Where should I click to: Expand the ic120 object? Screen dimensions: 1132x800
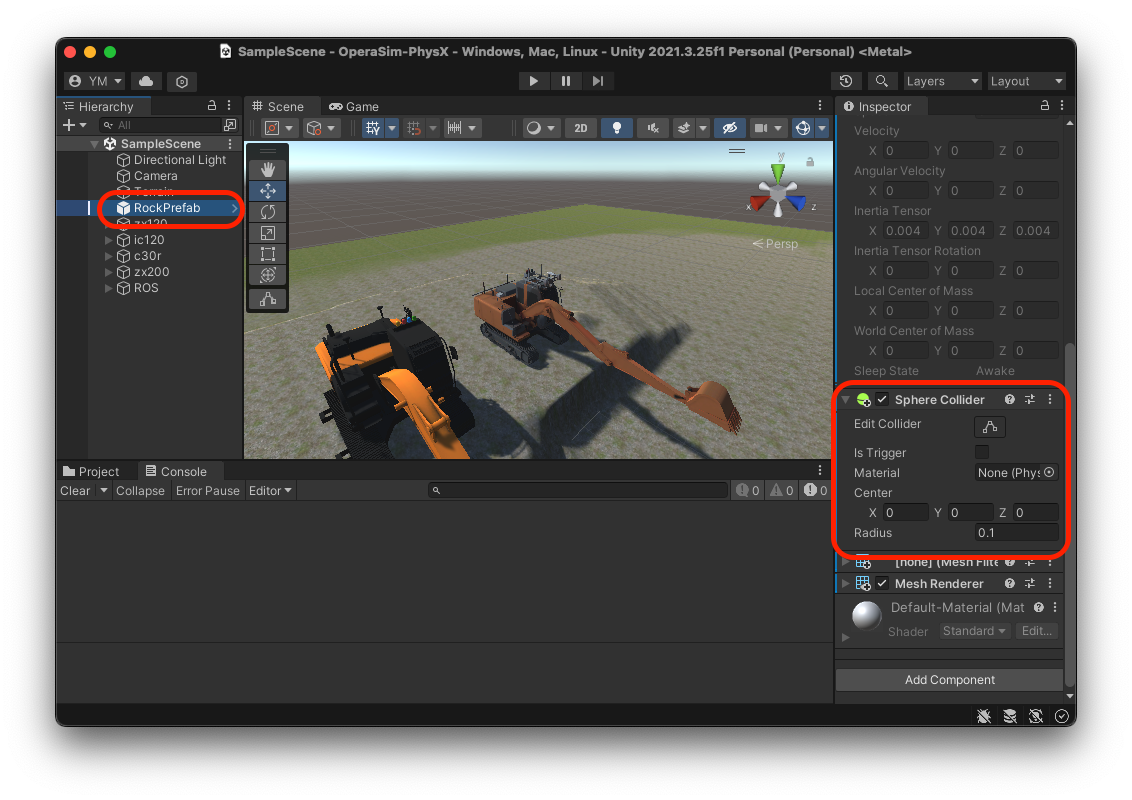click(x=108, y=240)
